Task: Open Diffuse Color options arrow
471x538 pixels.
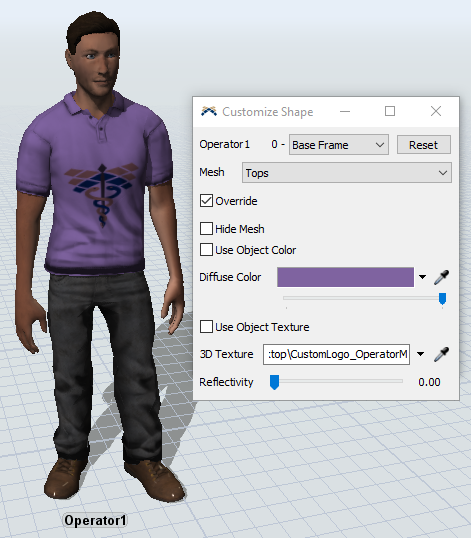Action: click(x=422, y=277)
